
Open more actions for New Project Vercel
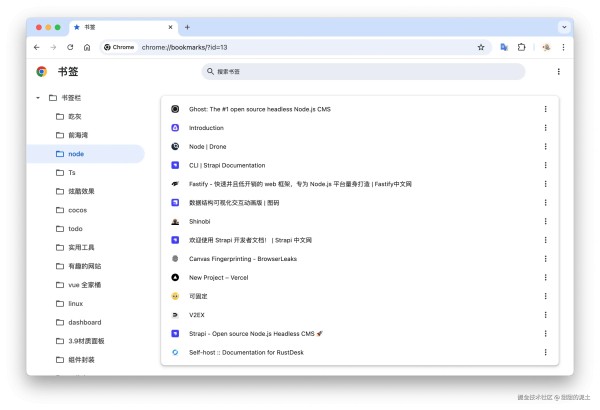click(545, 278)
